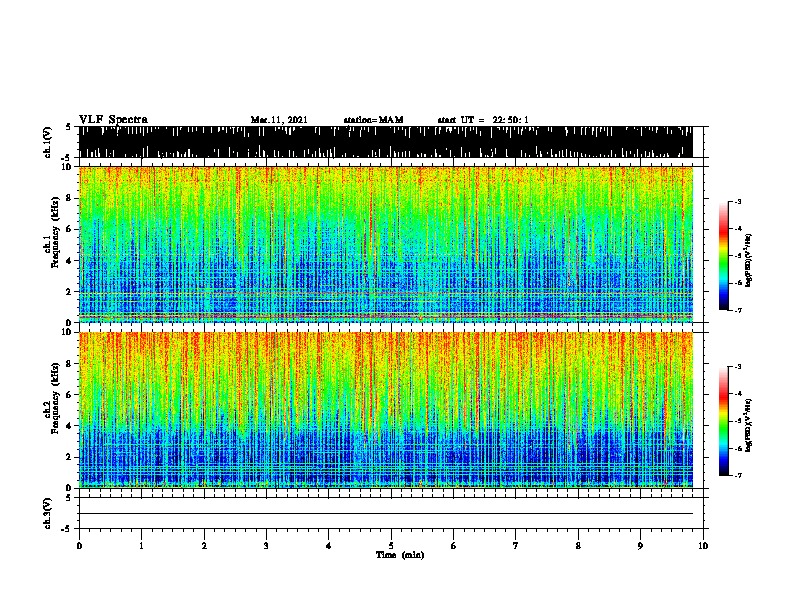
Task: Click the "-7" label on ch.2 color bar
Action: pos(737,475)
